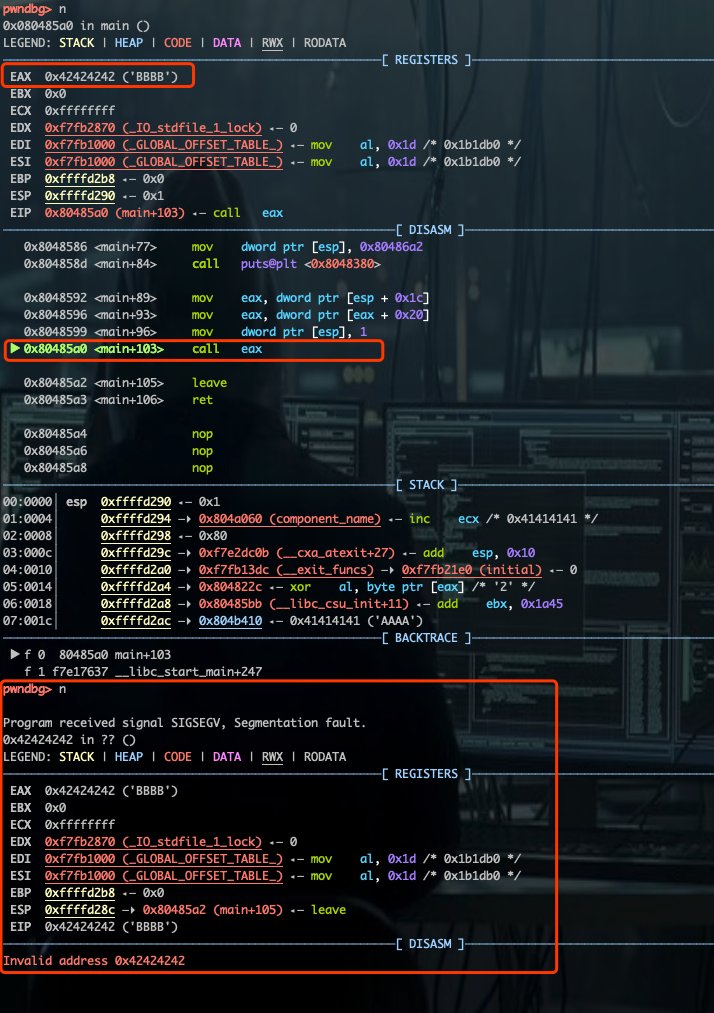Click the 'nop' at address 0x80485a4
Image resolution: width=714 pixels, height=1013 pixels.
coord(202,434)
